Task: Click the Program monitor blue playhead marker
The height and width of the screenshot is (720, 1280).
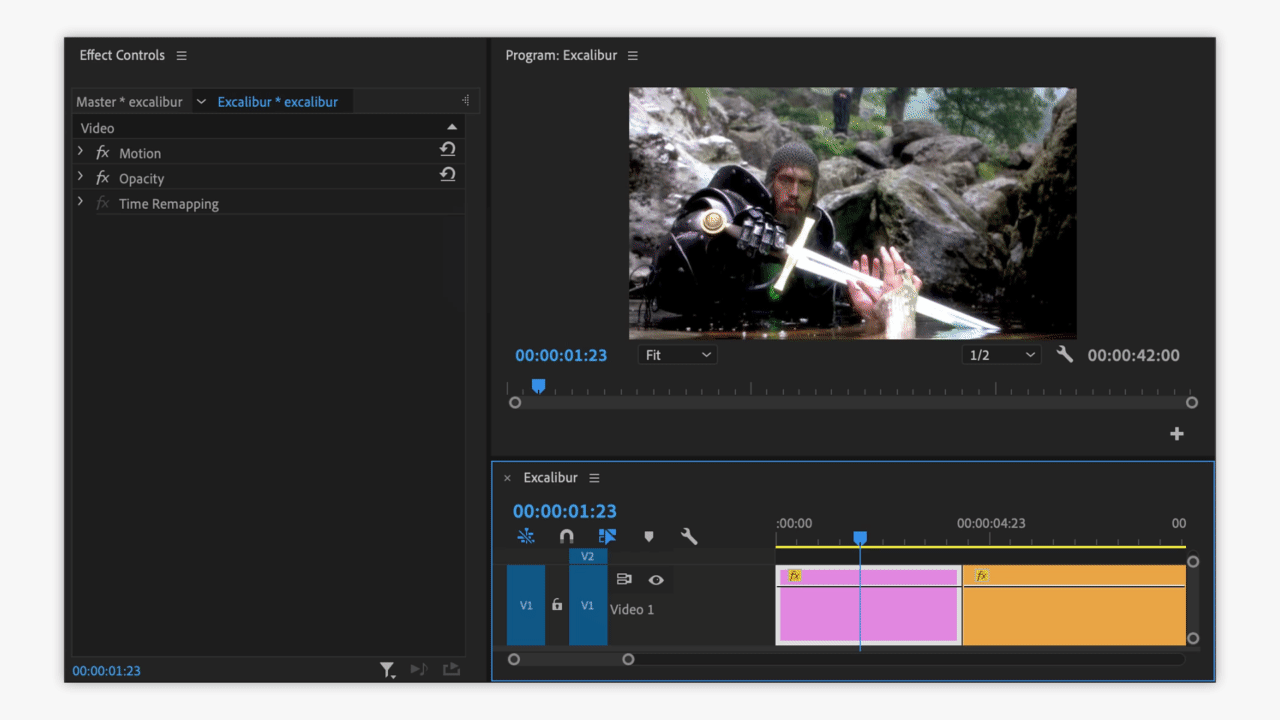Action: tap(538, 386)
